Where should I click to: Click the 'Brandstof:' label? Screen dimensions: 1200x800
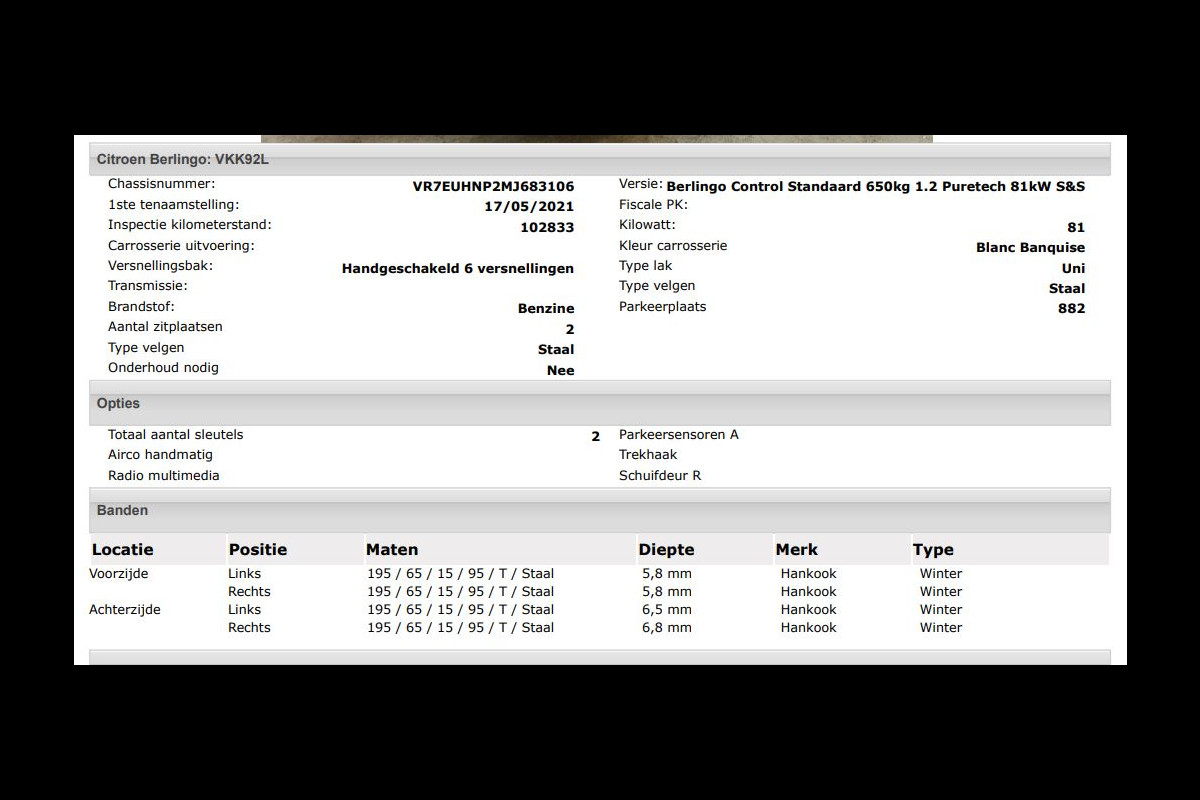141,307
